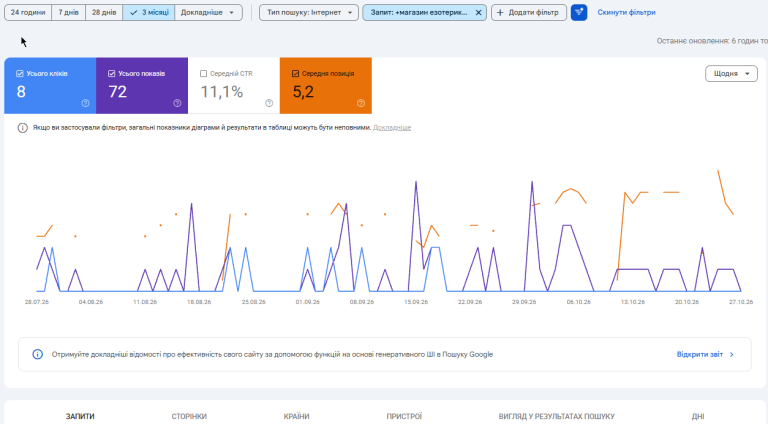768x424 pixels.
Task: Edit the Запит: +магазин езотерик filter chip
Action: 419,12
